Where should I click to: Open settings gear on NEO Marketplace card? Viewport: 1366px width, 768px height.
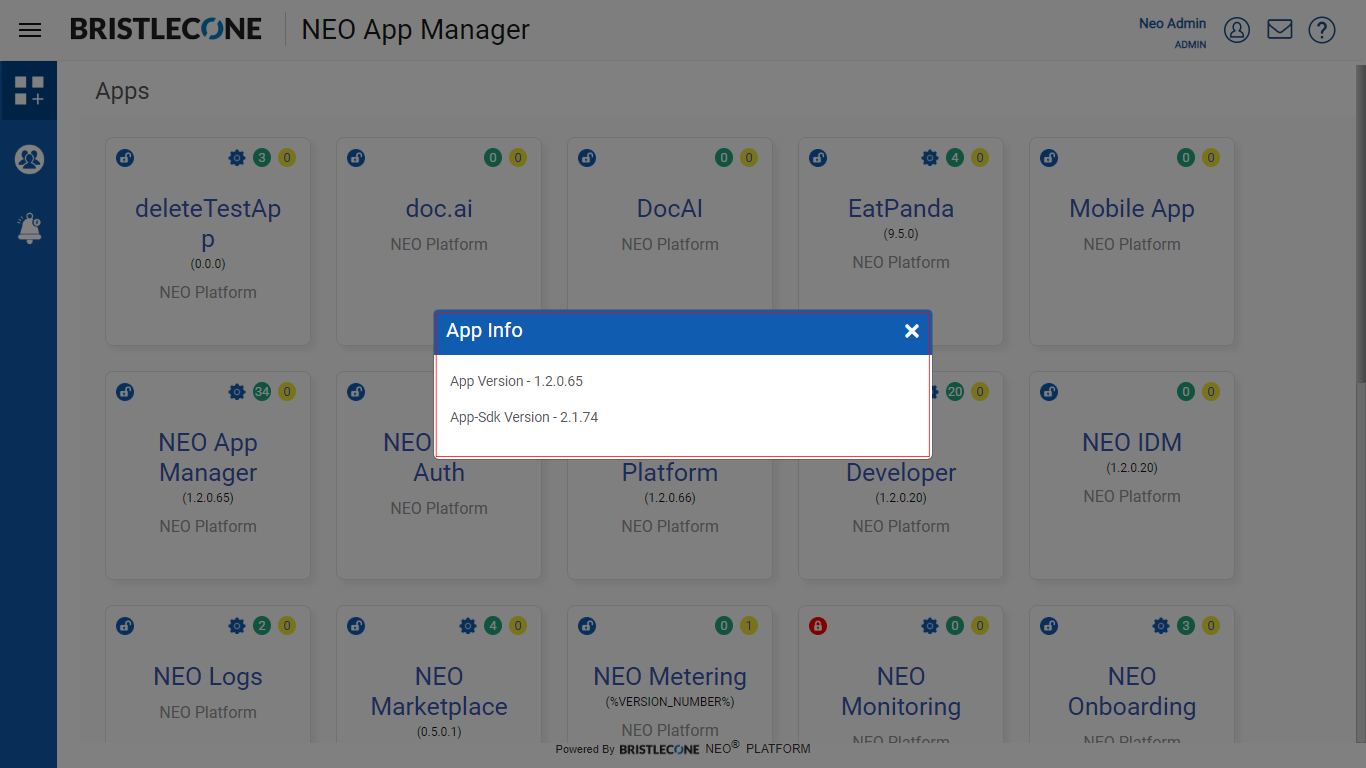click(468, 625)
